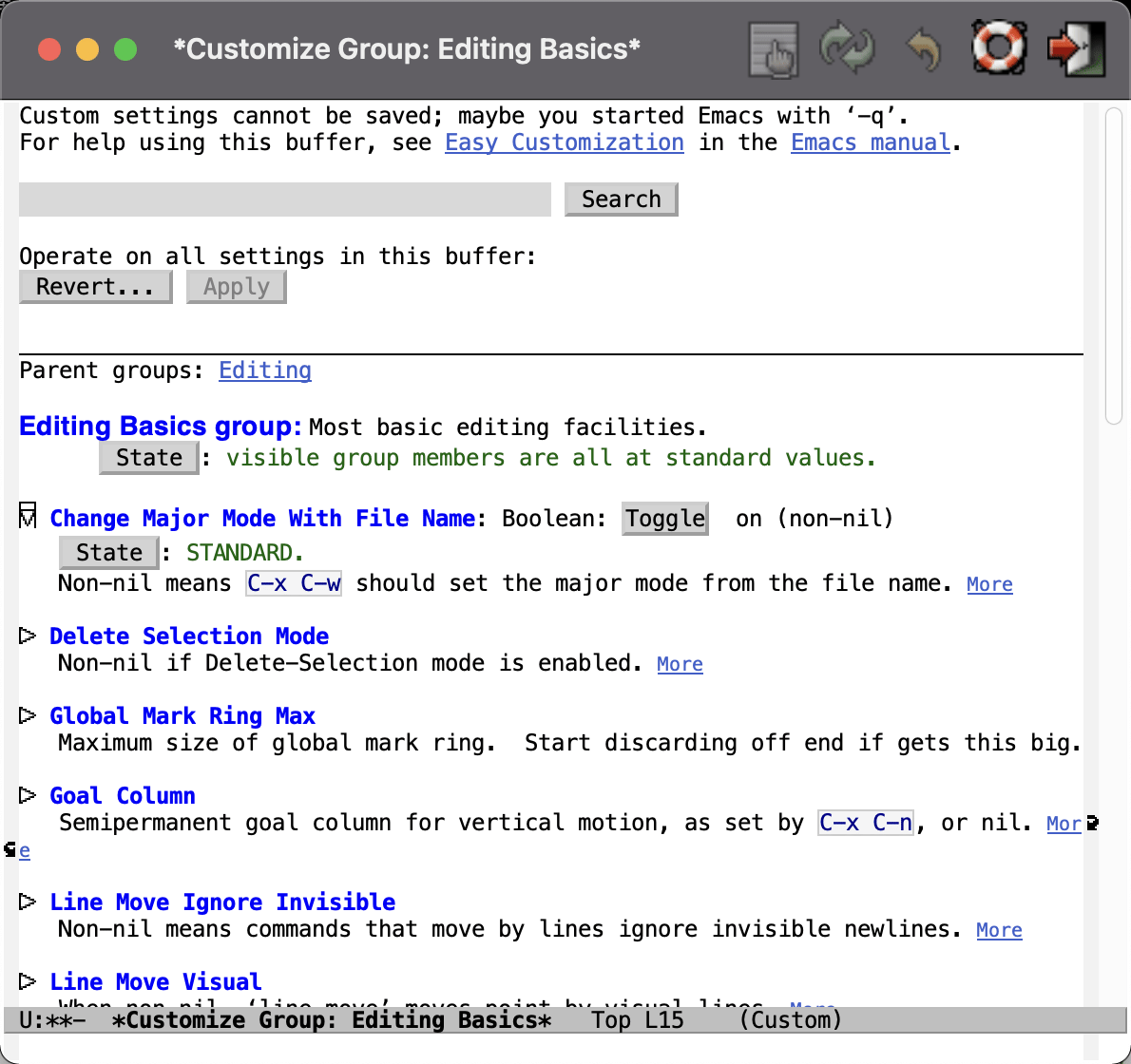Click the vertical scrollbar thumb

(x=1114, y=266)
